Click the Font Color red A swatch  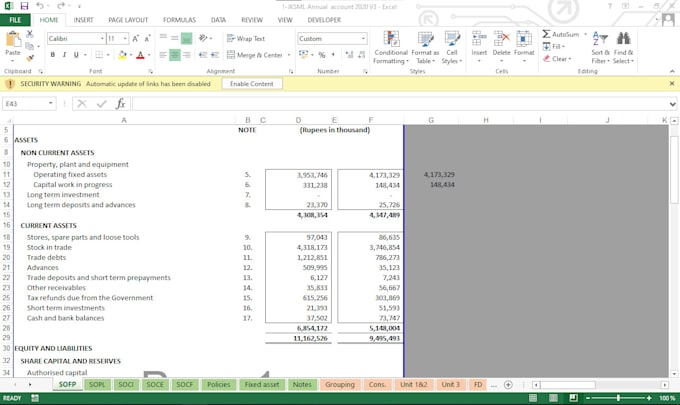click(x=140, y=55)
